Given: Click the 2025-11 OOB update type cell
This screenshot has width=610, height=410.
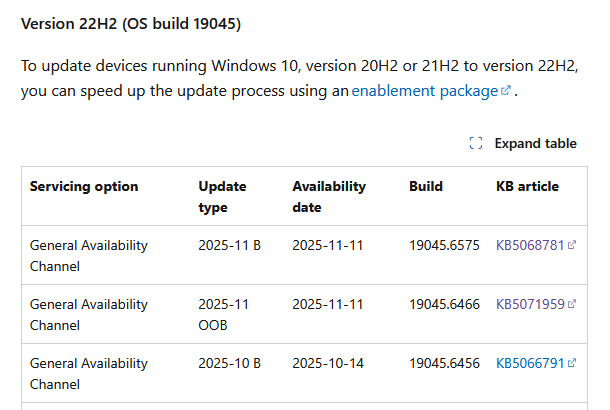Looking at the screenshot, I should [223, 314].
